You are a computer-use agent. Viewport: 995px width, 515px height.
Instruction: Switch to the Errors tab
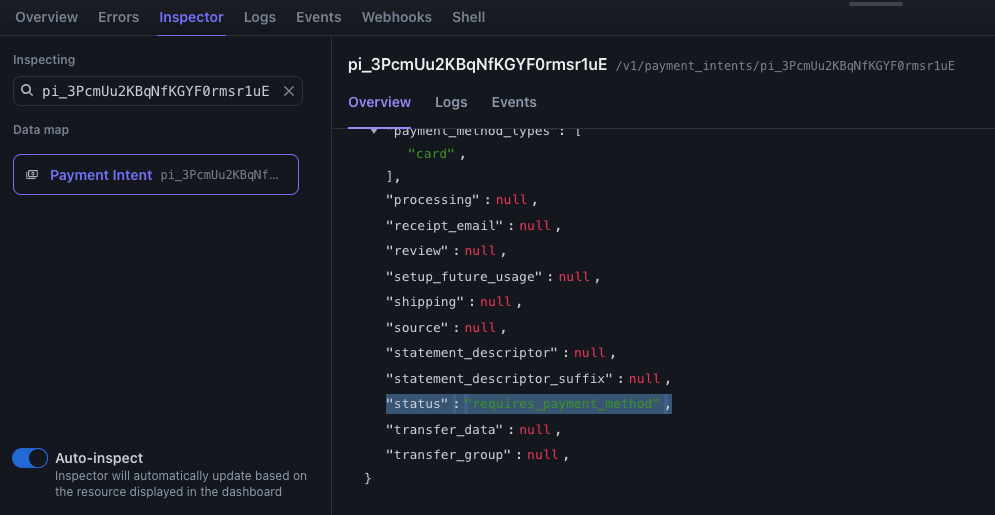point(119,18)
